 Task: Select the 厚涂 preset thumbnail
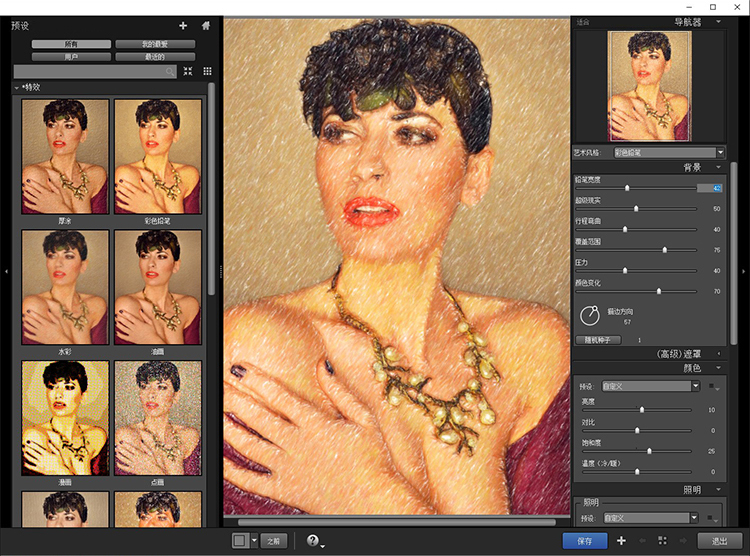tap(65, 156)
